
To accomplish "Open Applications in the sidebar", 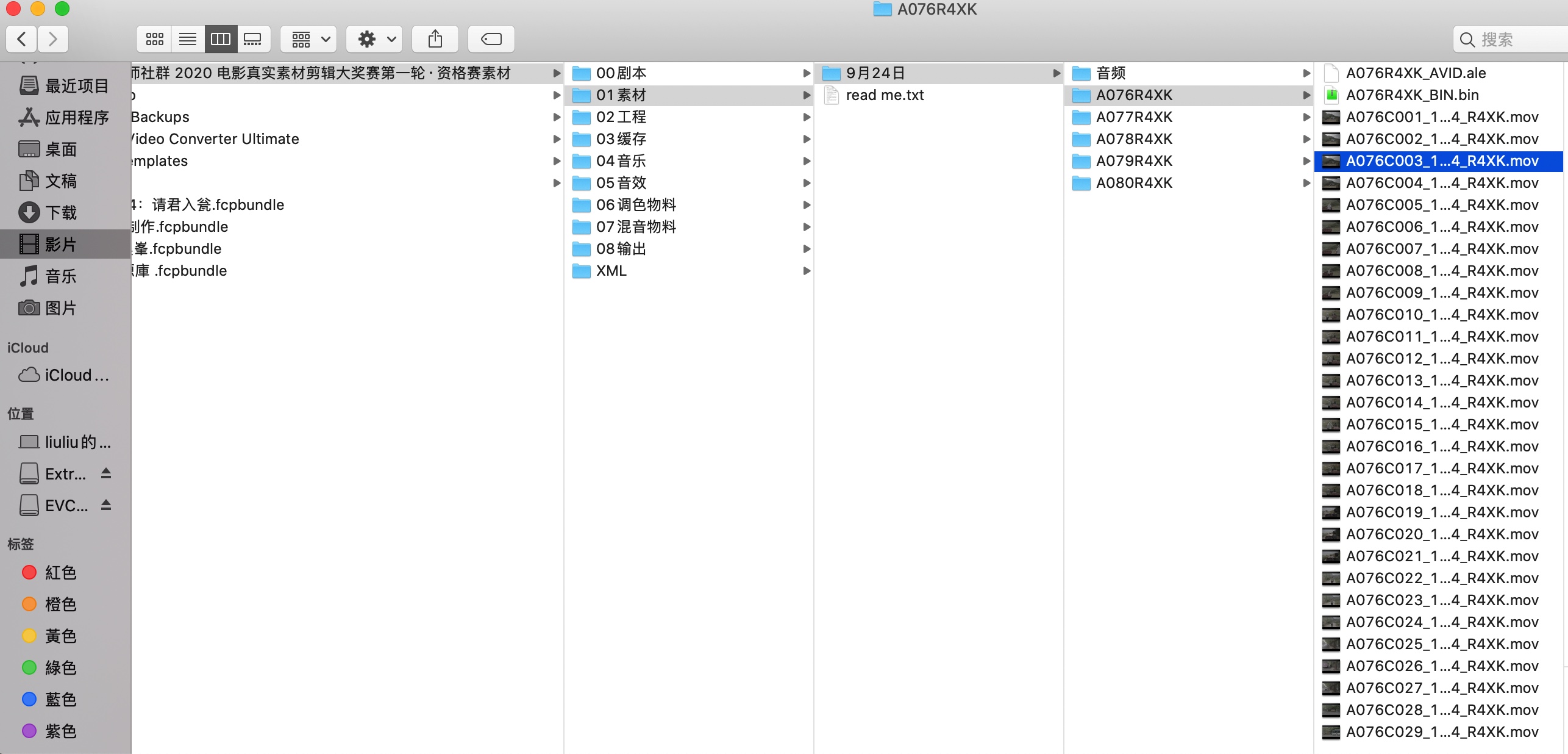I will pos(76,117).
